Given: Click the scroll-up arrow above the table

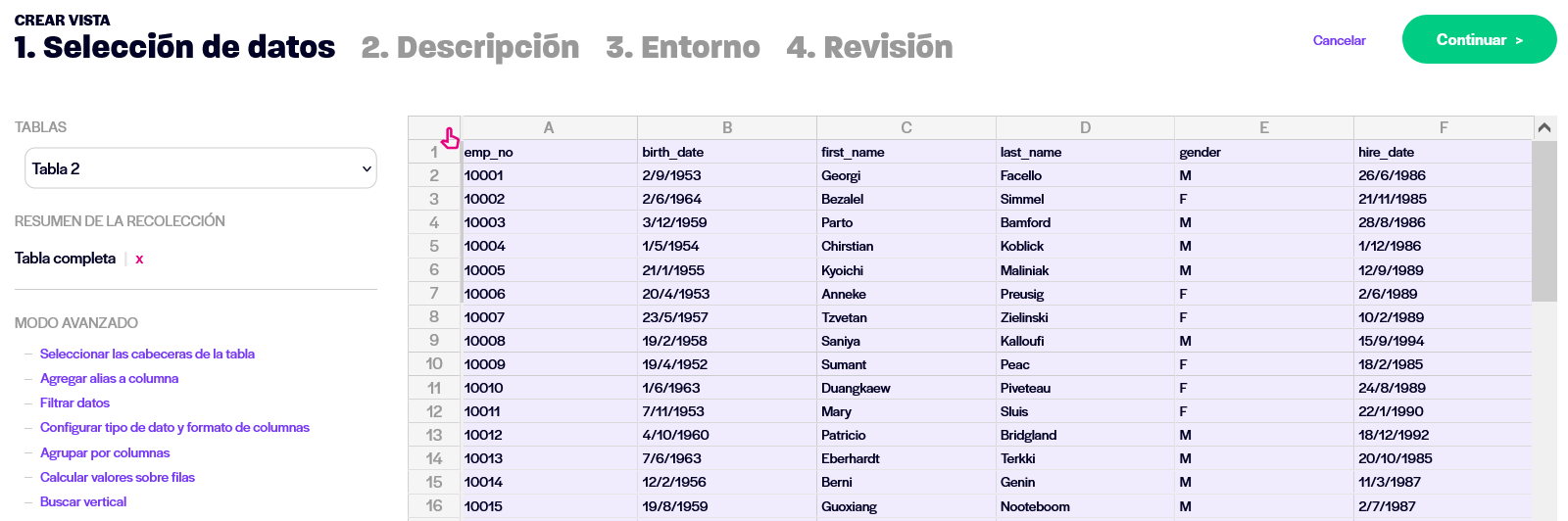Looking at the screenshot, I should tap(1544, 127).
